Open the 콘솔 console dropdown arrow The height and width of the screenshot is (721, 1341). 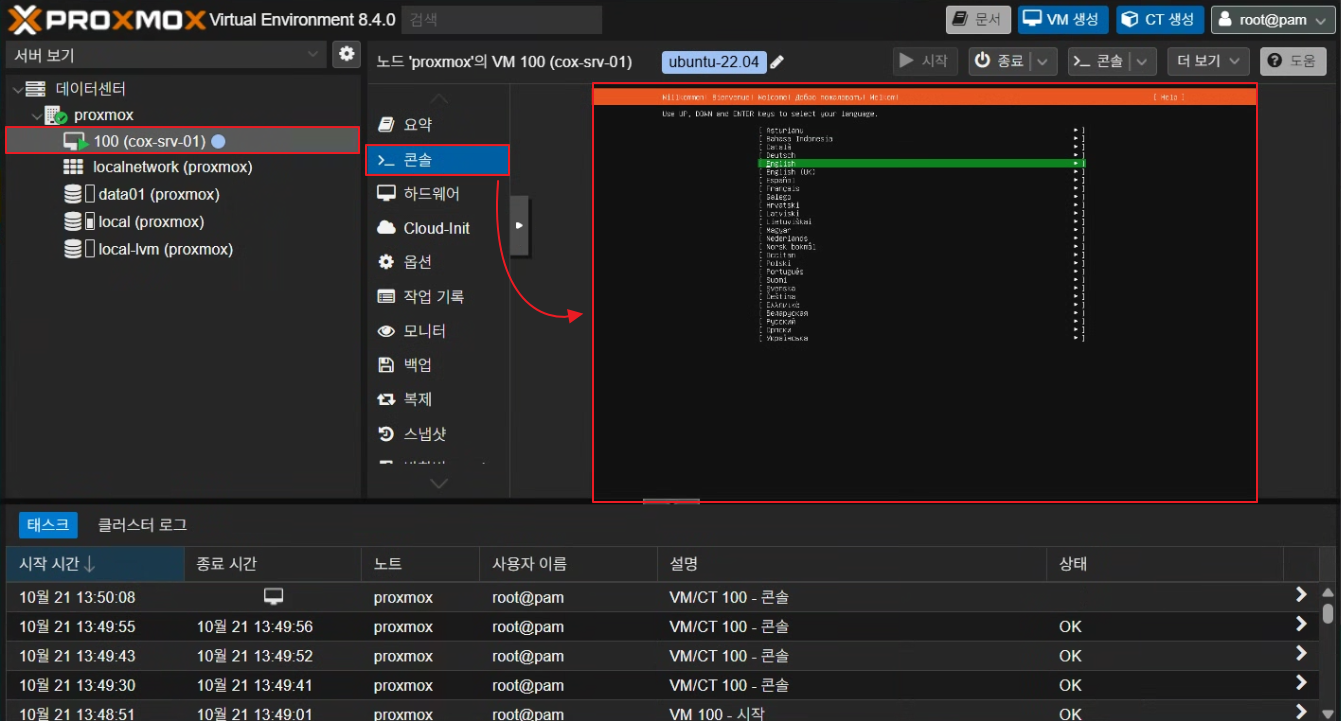[x=1143, y=61]
